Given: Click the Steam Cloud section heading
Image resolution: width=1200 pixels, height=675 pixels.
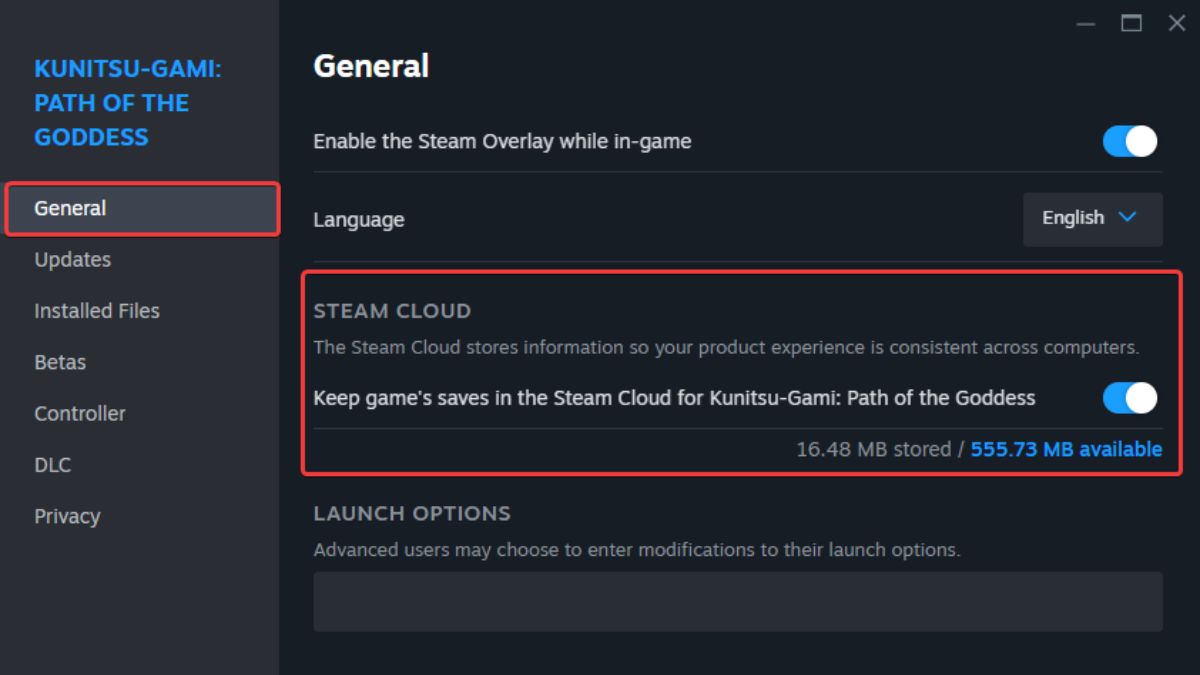Looking at the screenshot, I should click(x=392, y=311).
